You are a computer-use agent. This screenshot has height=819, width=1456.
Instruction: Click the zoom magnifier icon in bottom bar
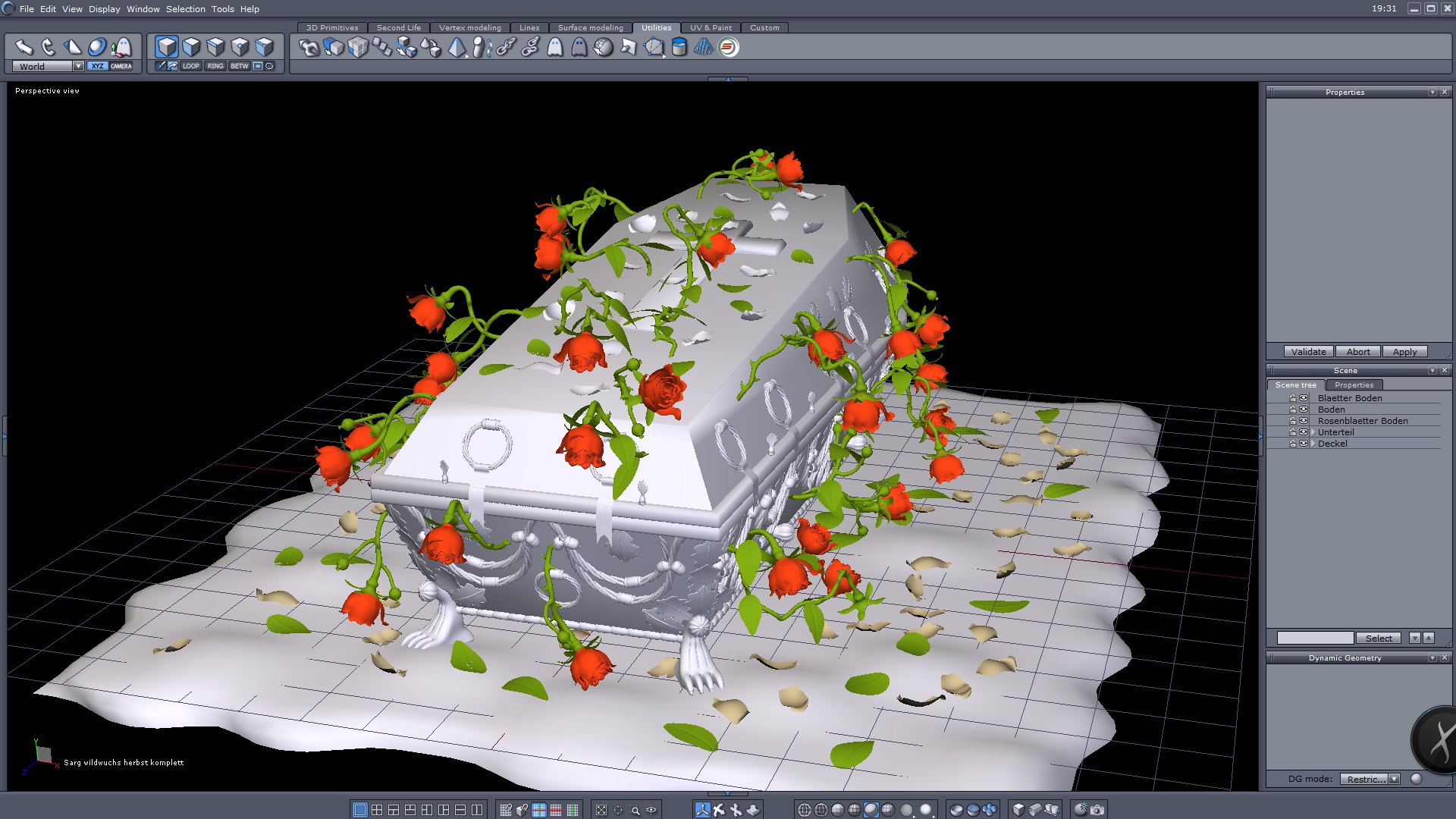635,810
